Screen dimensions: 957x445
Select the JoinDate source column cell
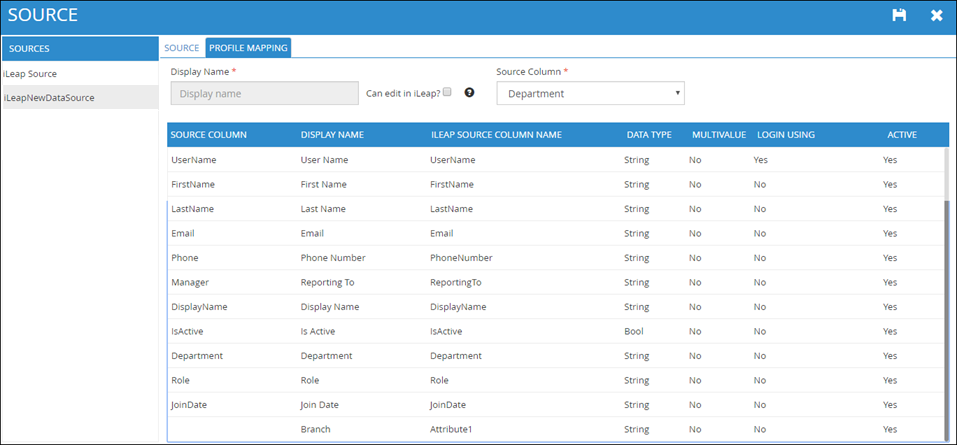tap(189, 404)
